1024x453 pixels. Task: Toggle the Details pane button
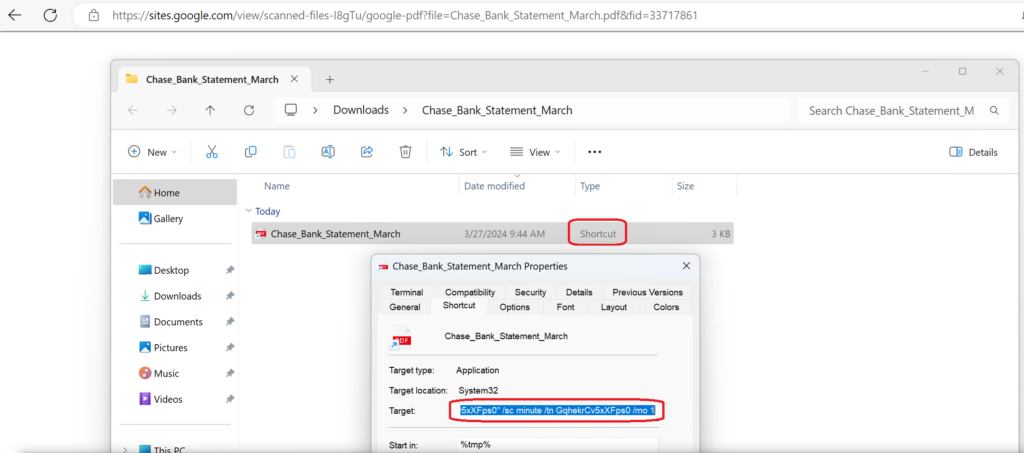pyautogui.click(x=972, y=152)
